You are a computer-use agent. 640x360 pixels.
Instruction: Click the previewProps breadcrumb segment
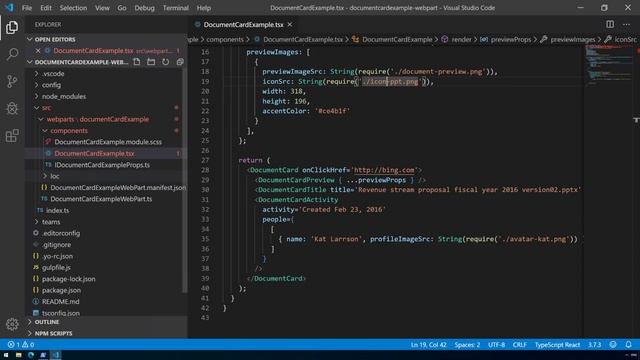pos(511,39)
